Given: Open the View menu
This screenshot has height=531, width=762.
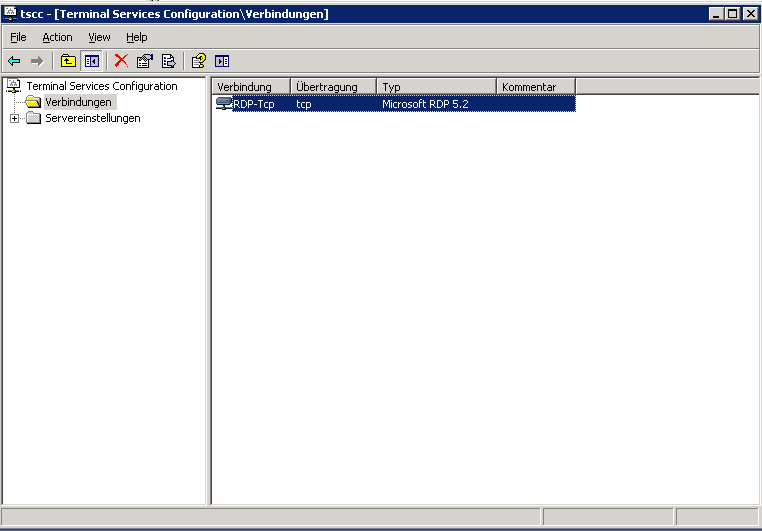Looking at the screenshot, I should (x=99, y=37).
